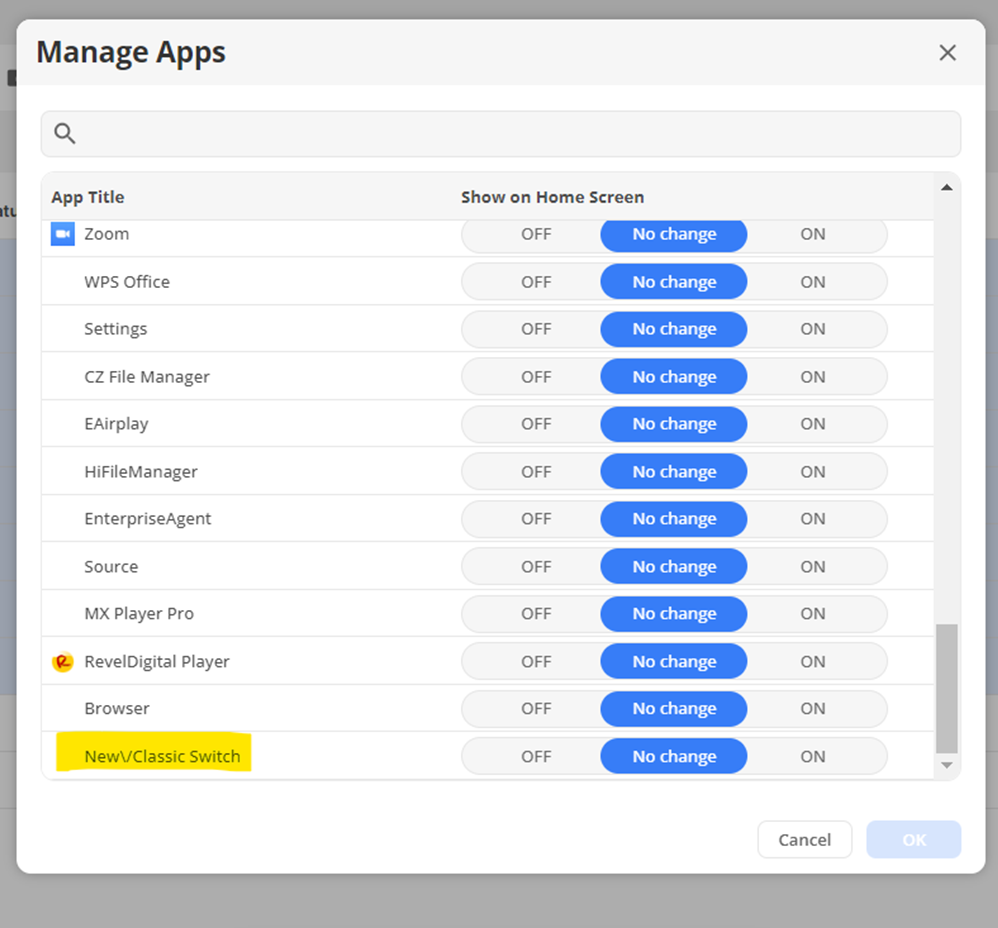Select No change for MX Player Pro
998x928 pixels.
674,614
